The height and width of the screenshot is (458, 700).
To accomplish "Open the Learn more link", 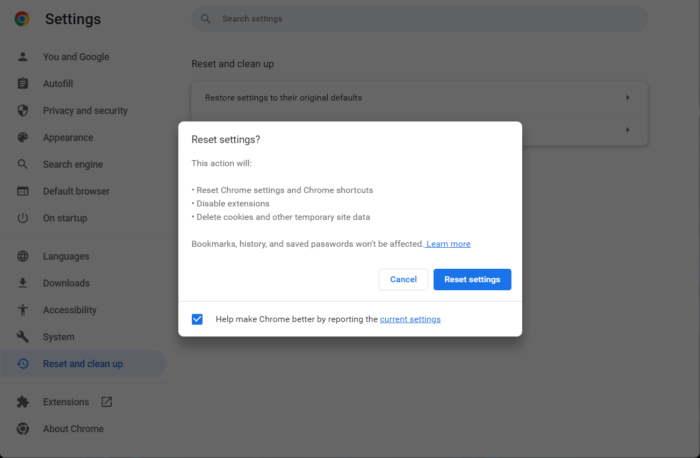I will pos(448,244).
